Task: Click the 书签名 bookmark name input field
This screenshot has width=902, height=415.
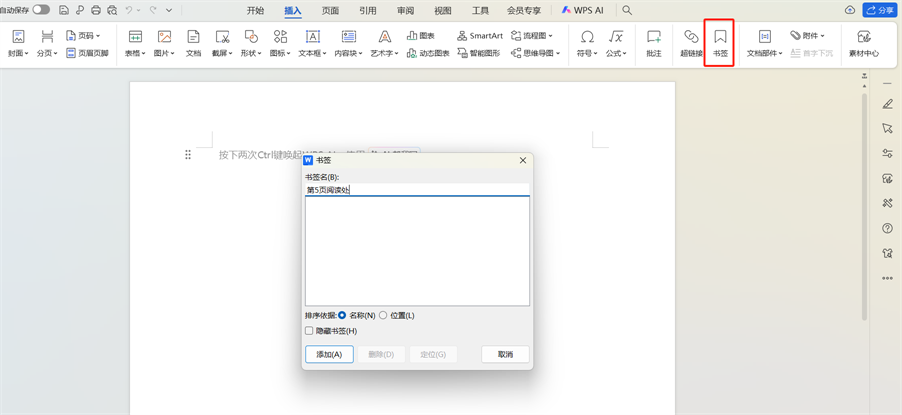Action: [x=417, y=189]
